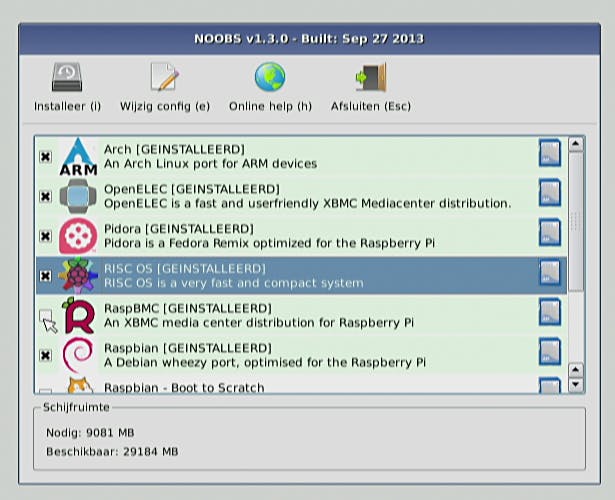Click the Raspbian Debian swirl logo
Image resolution: width=615 pixels, height=500 pixels.
tap(78, 355)
